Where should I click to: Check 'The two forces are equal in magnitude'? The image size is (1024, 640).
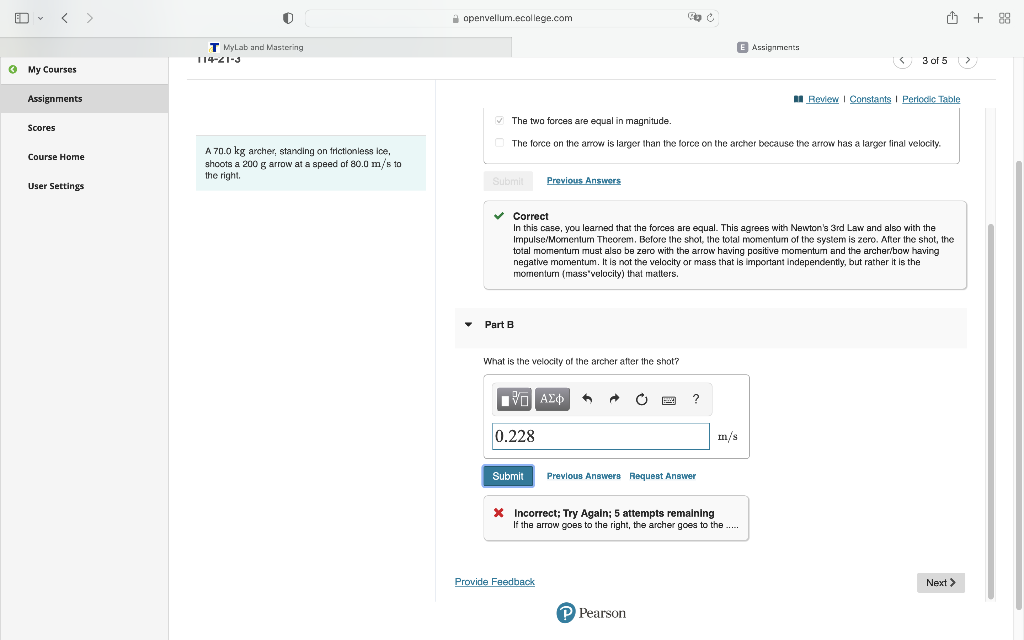499,119
